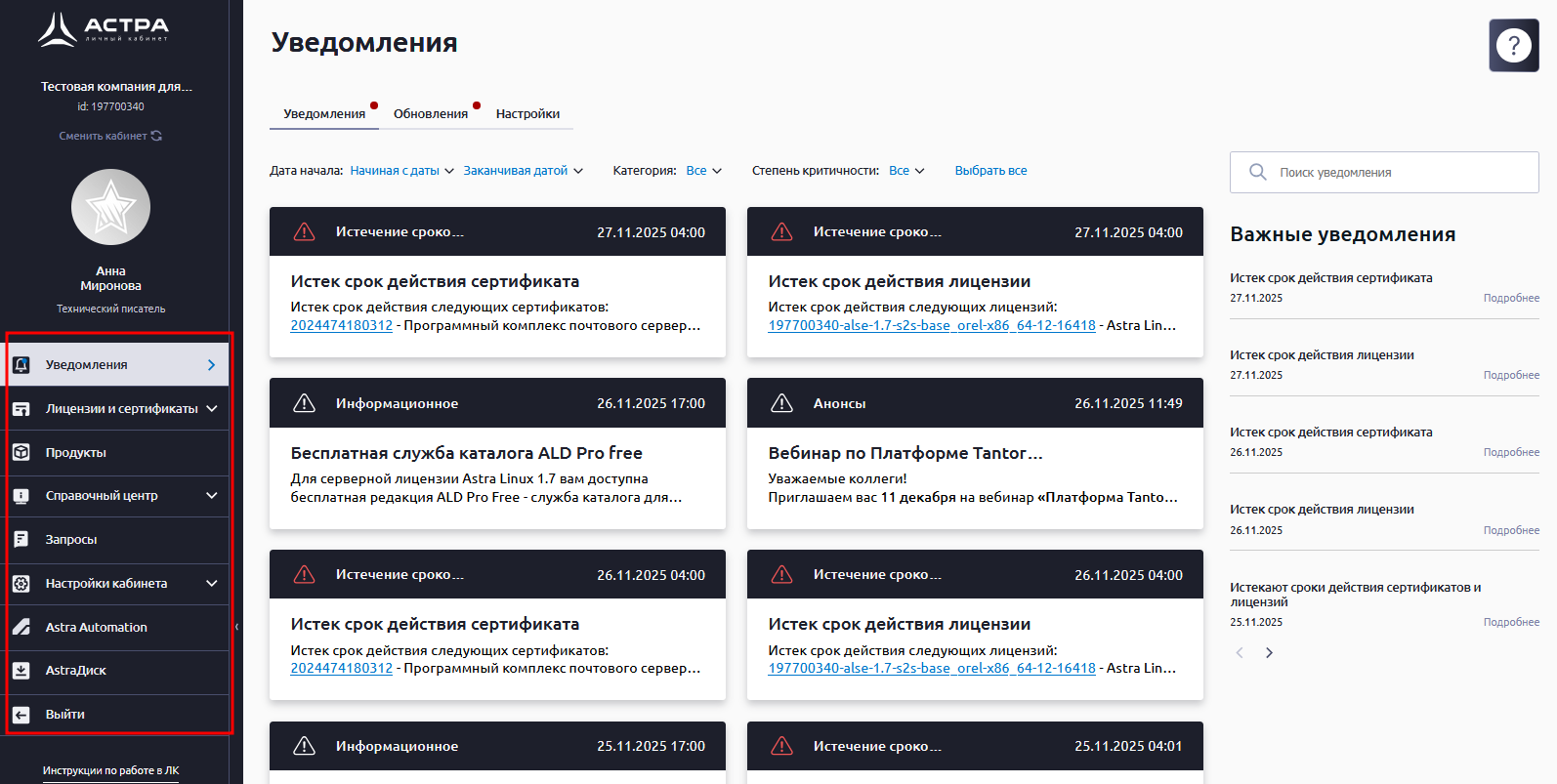Open the start date dropdown
The height and width of the screenshot is (784, 1557).
point(401,171)
